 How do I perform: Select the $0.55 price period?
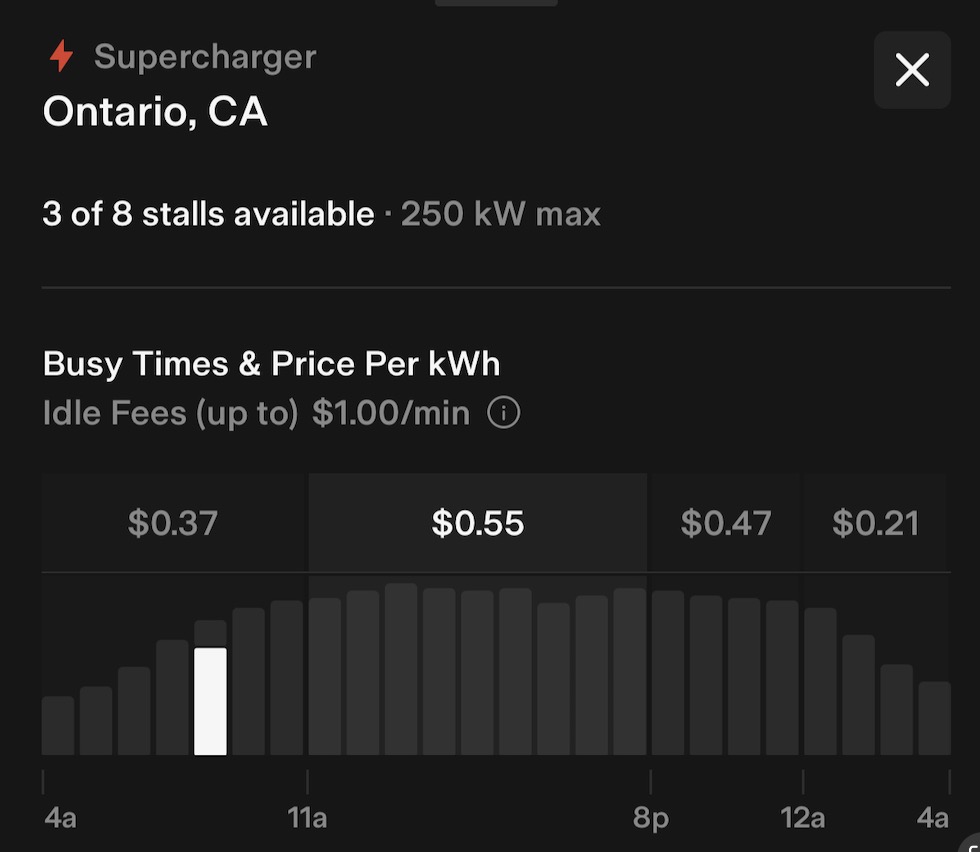point(477,523)
